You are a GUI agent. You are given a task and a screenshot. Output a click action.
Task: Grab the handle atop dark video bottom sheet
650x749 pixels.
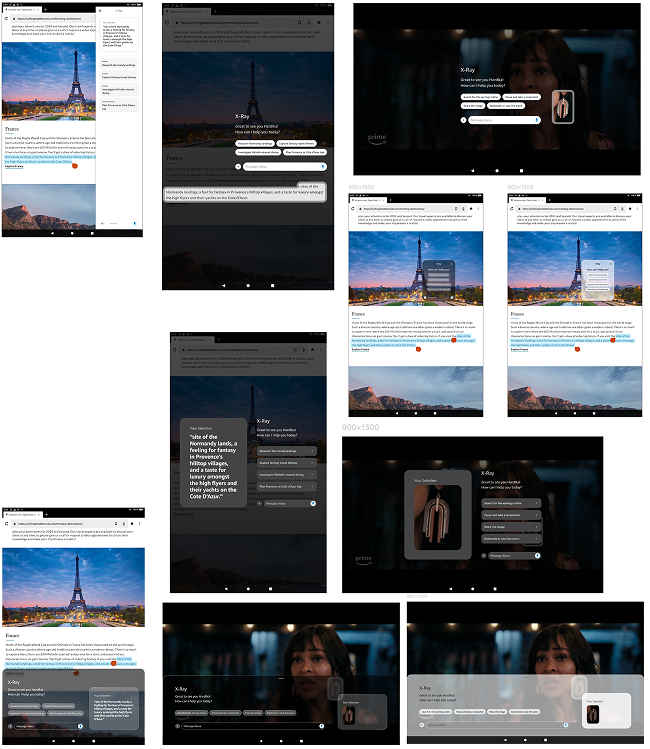(281, 678)
